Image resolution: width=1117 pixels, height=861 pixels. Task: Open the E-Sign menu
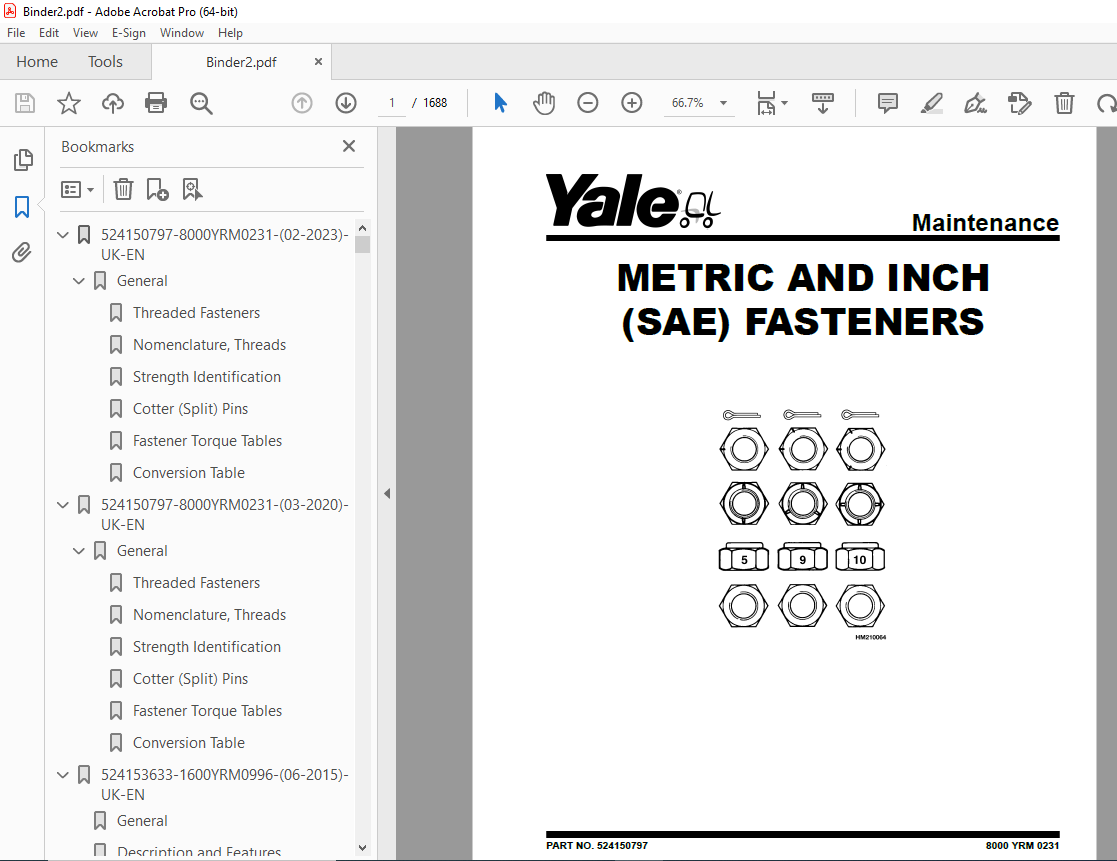(x=128, y=33)
